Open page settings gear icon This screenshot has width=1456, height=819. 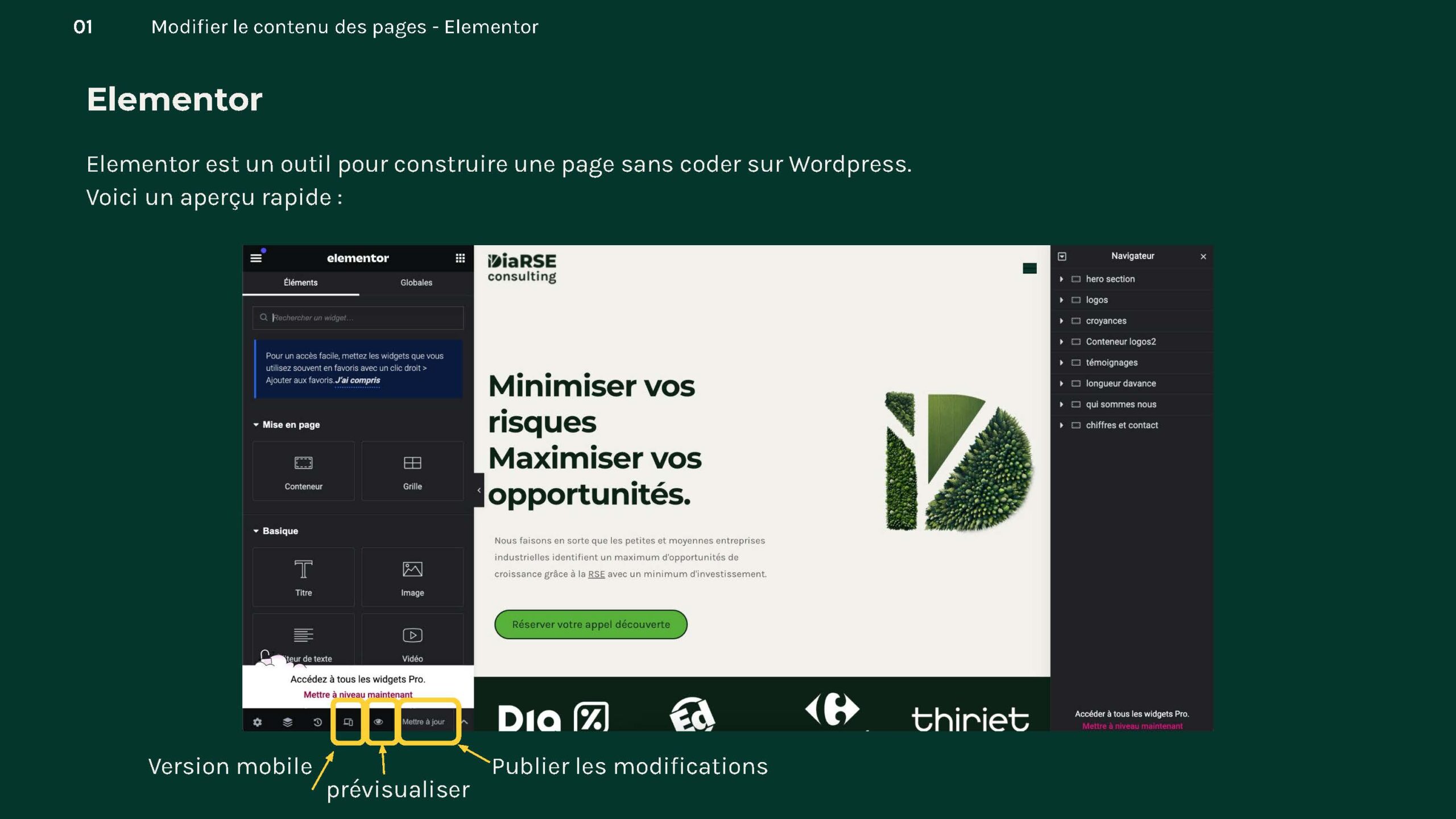pyautogui.click(x=258, y=722)
